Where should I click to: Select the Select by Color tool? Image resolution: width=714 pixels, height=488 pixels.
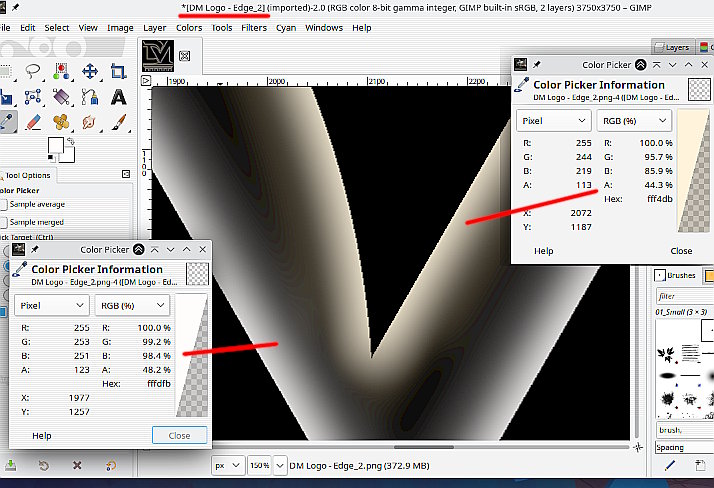pos(61,71)
